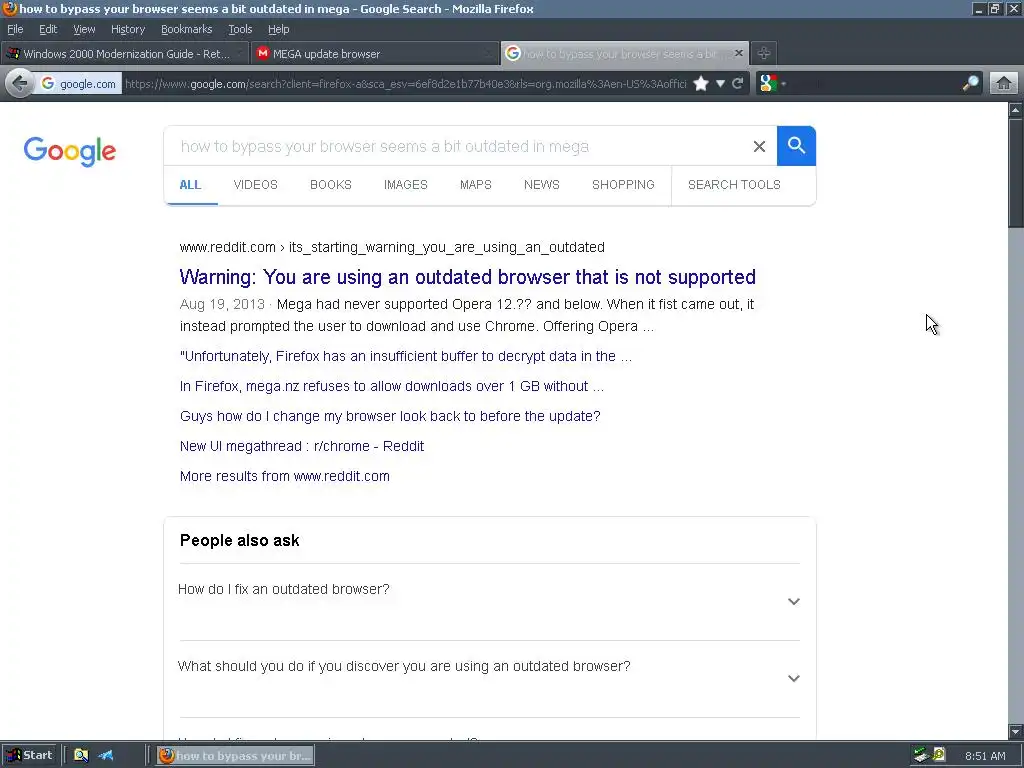The height and width of the screenshot is (768, 1024).
Task: Close the Google Search tab
Action: click(x=739, y=53)
